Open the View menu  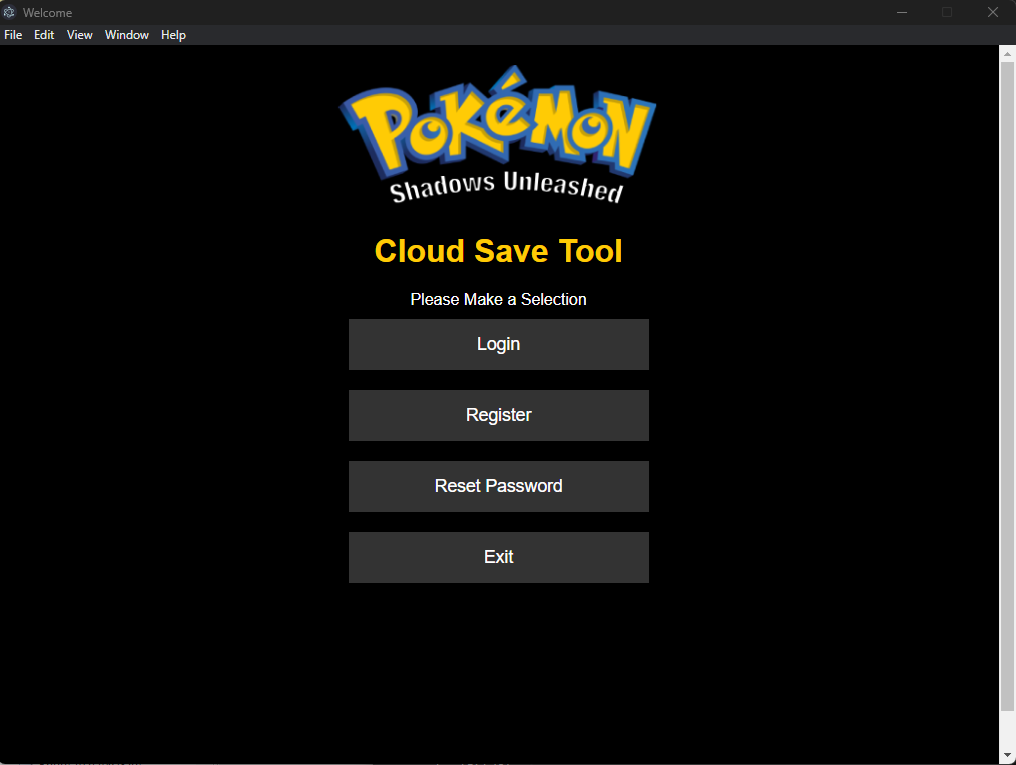click(x=80, y=35)
